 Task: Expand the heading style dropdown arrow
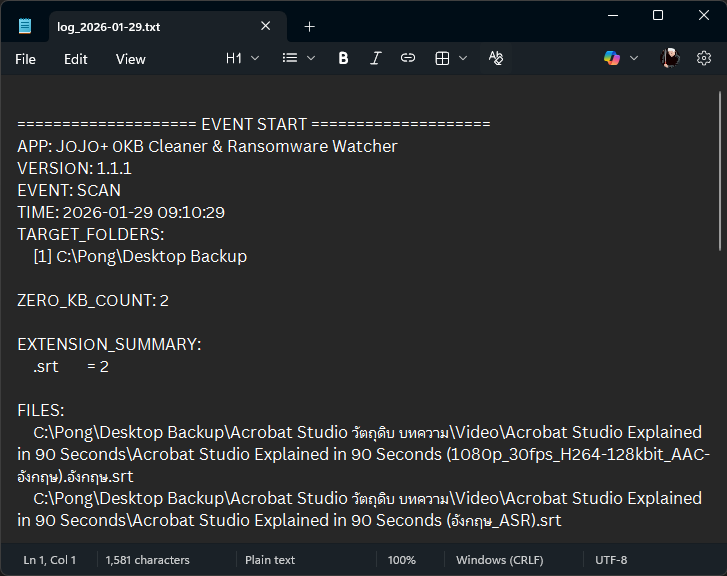tap(255, 58)
